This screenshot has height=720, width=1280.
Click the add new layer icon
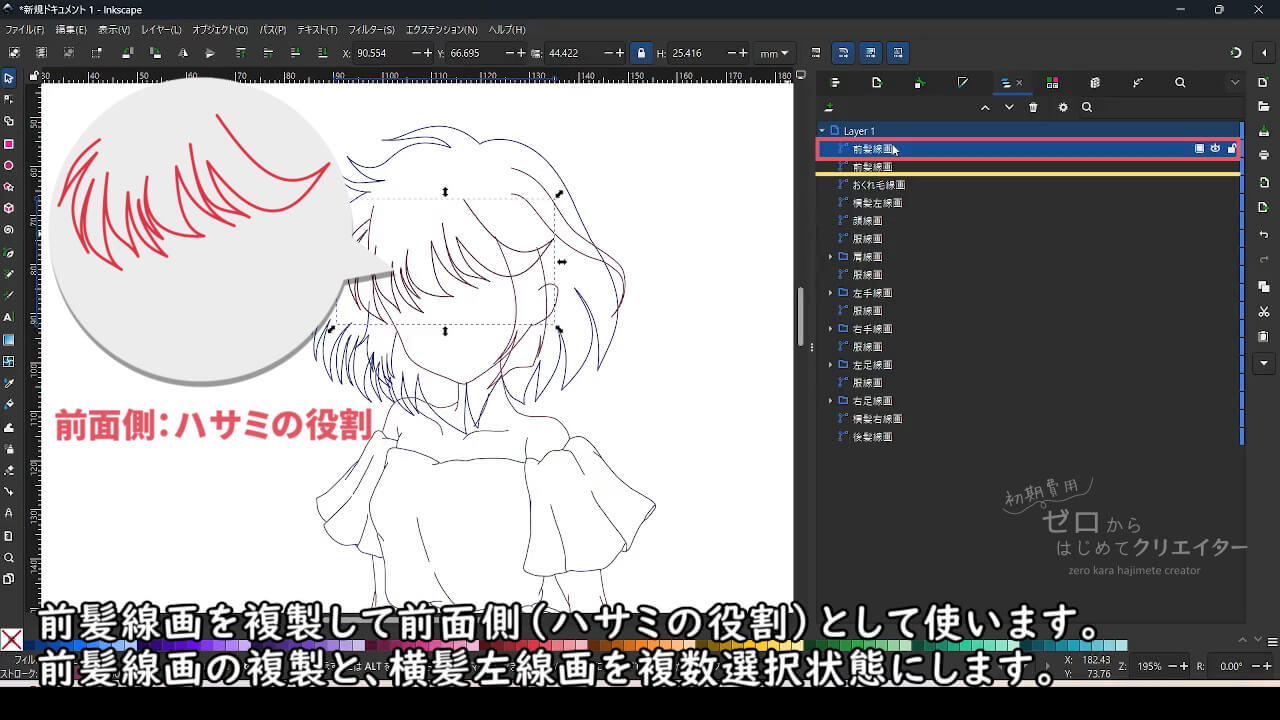pos(828,108)
